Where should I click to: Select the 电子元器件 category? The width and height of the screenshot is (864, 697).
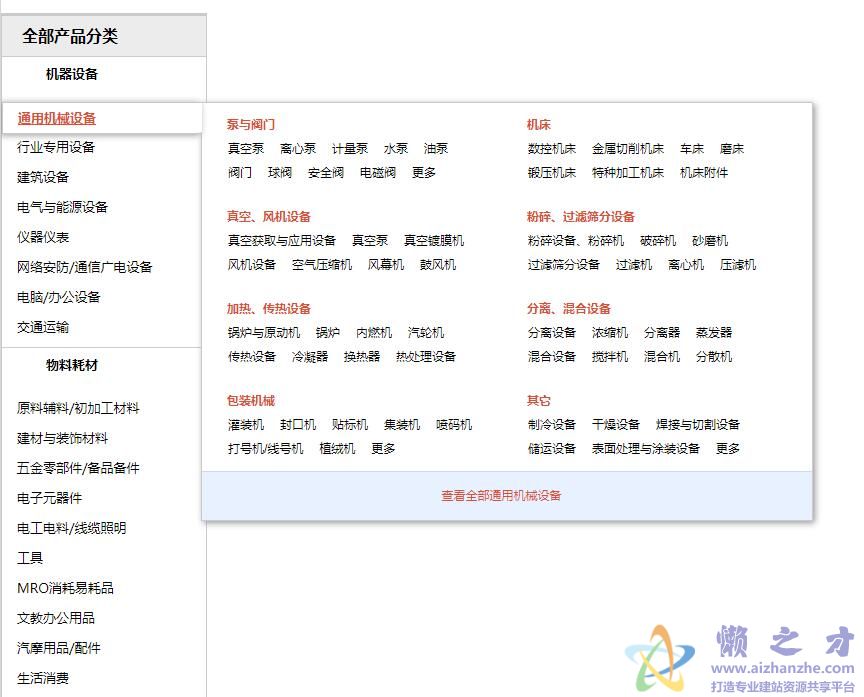(50, 498)
